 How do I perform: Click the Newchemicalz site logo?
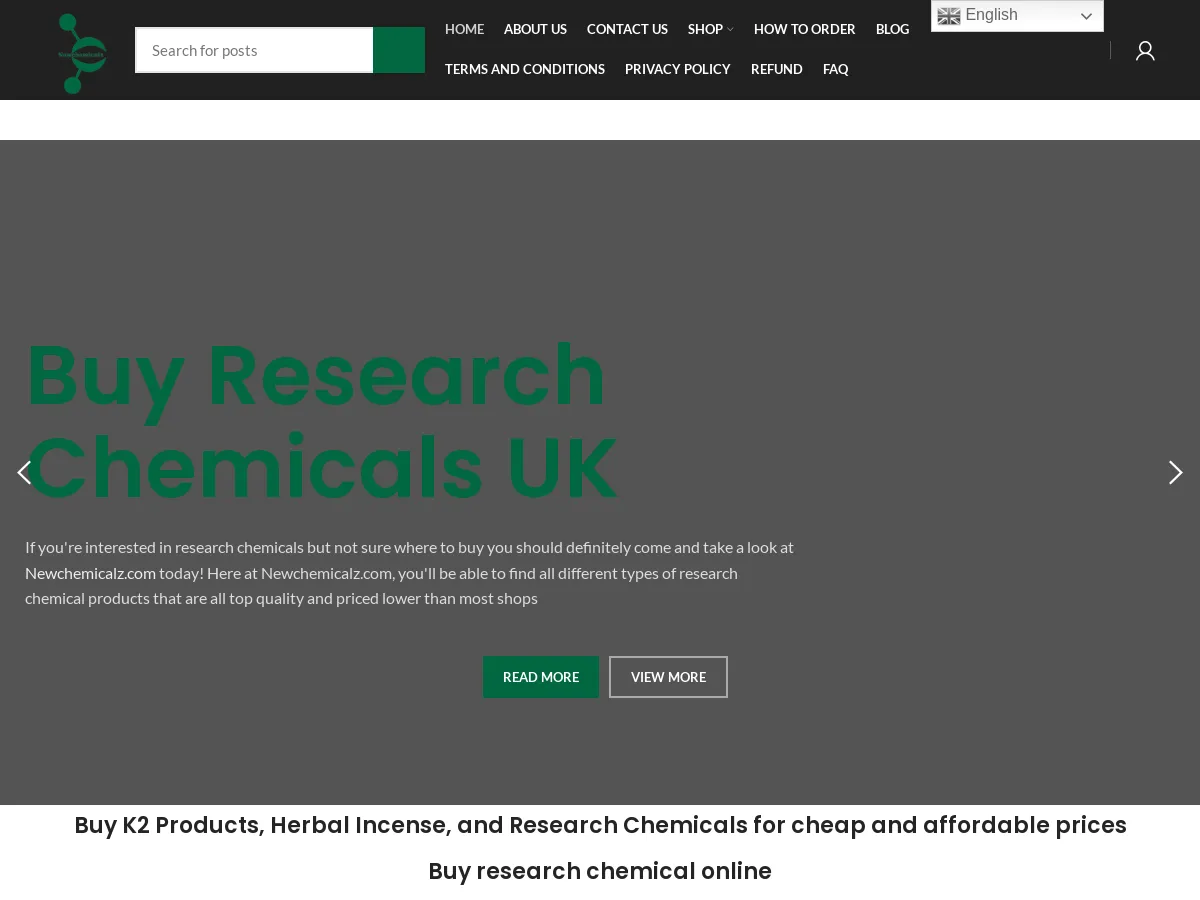[x=81, y=52]
